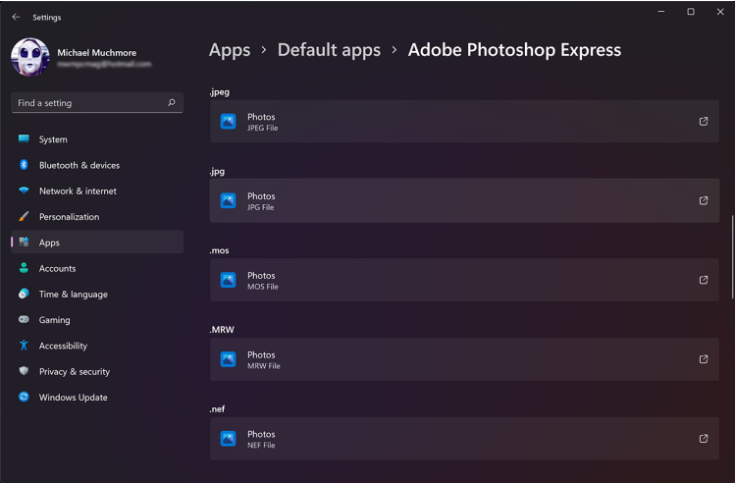Image resolution: width=735 pixels, height=483 pixels.
Task: Click the .MRW extension label
Action: [x=222, y=330]
